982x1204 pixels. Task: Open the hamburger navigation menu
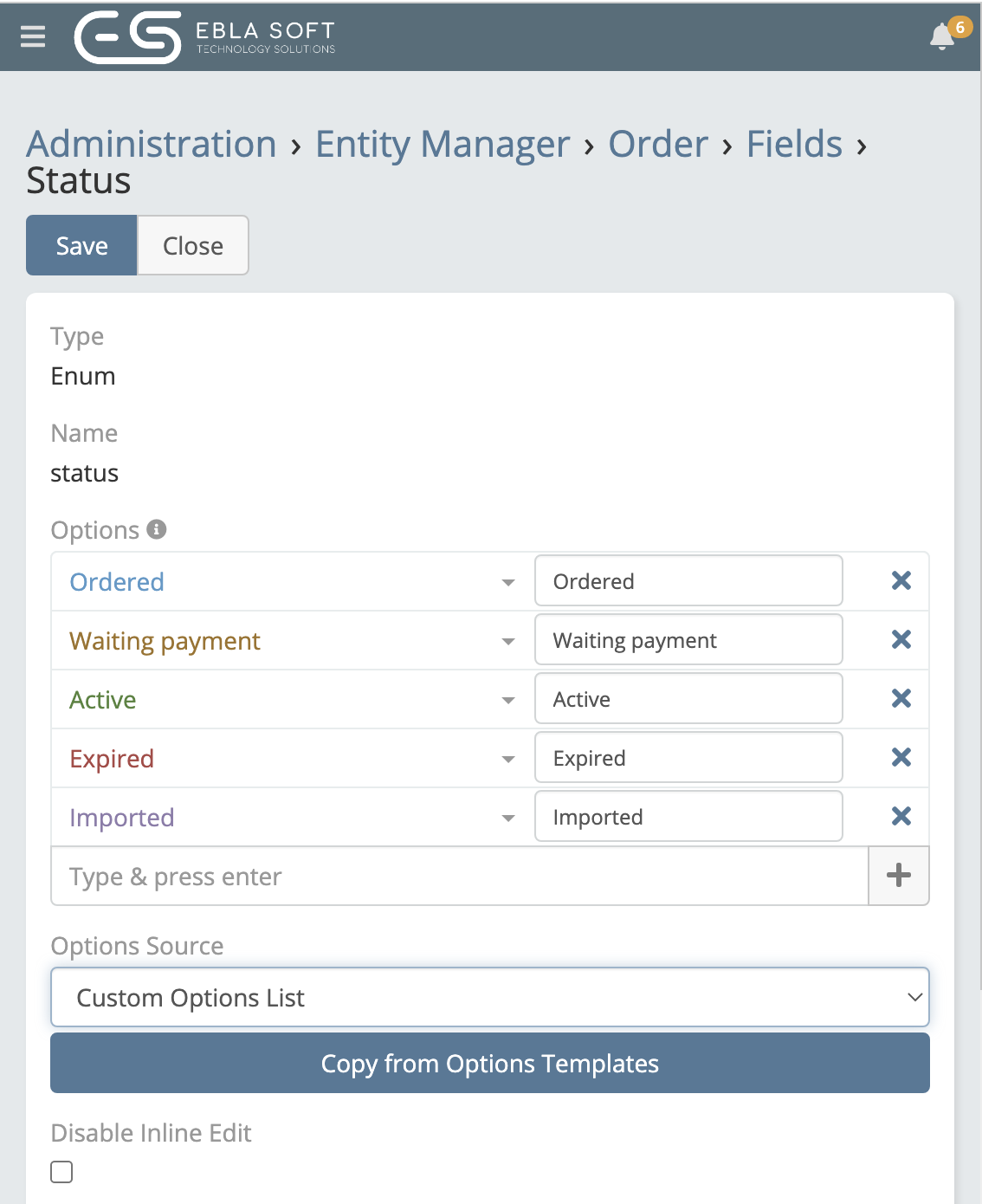coord(33,36)
